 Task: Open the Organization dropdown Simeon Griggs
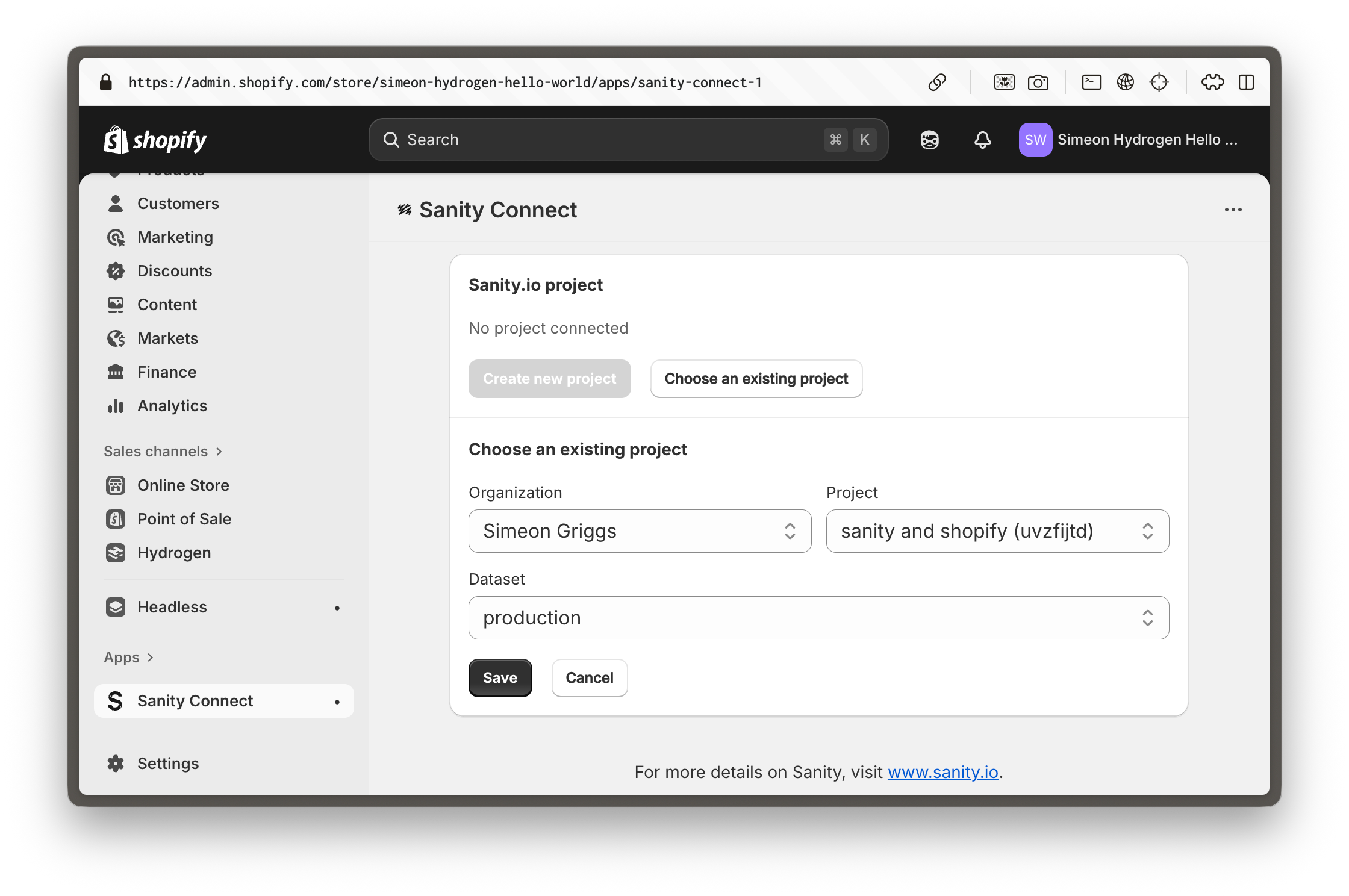click(x=640, y=531)
